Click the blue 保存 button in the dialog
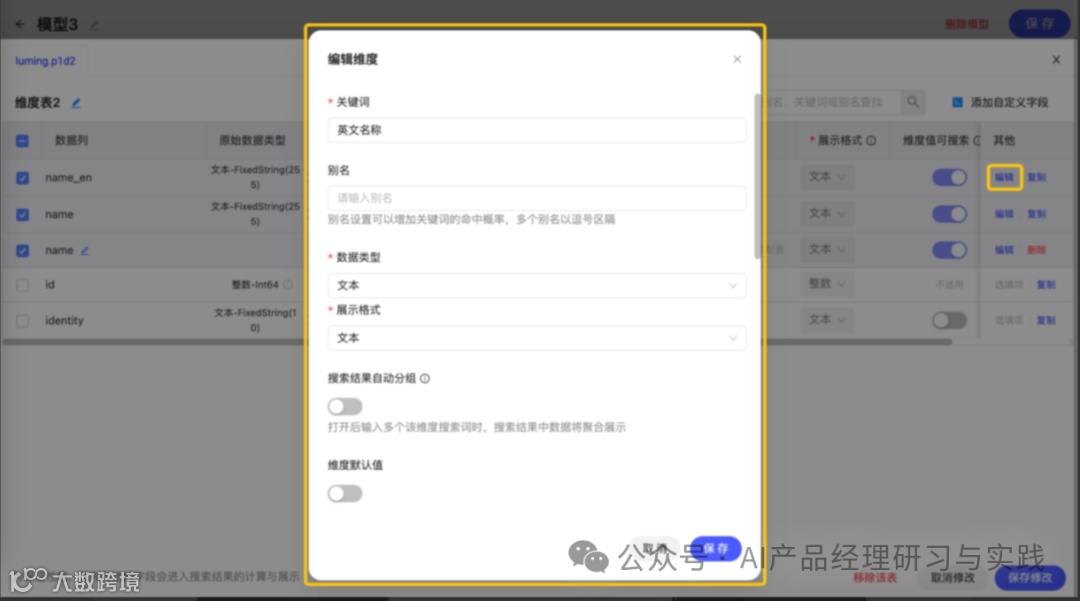This screenshot has height=601, width=1080. tap(716, 549)
